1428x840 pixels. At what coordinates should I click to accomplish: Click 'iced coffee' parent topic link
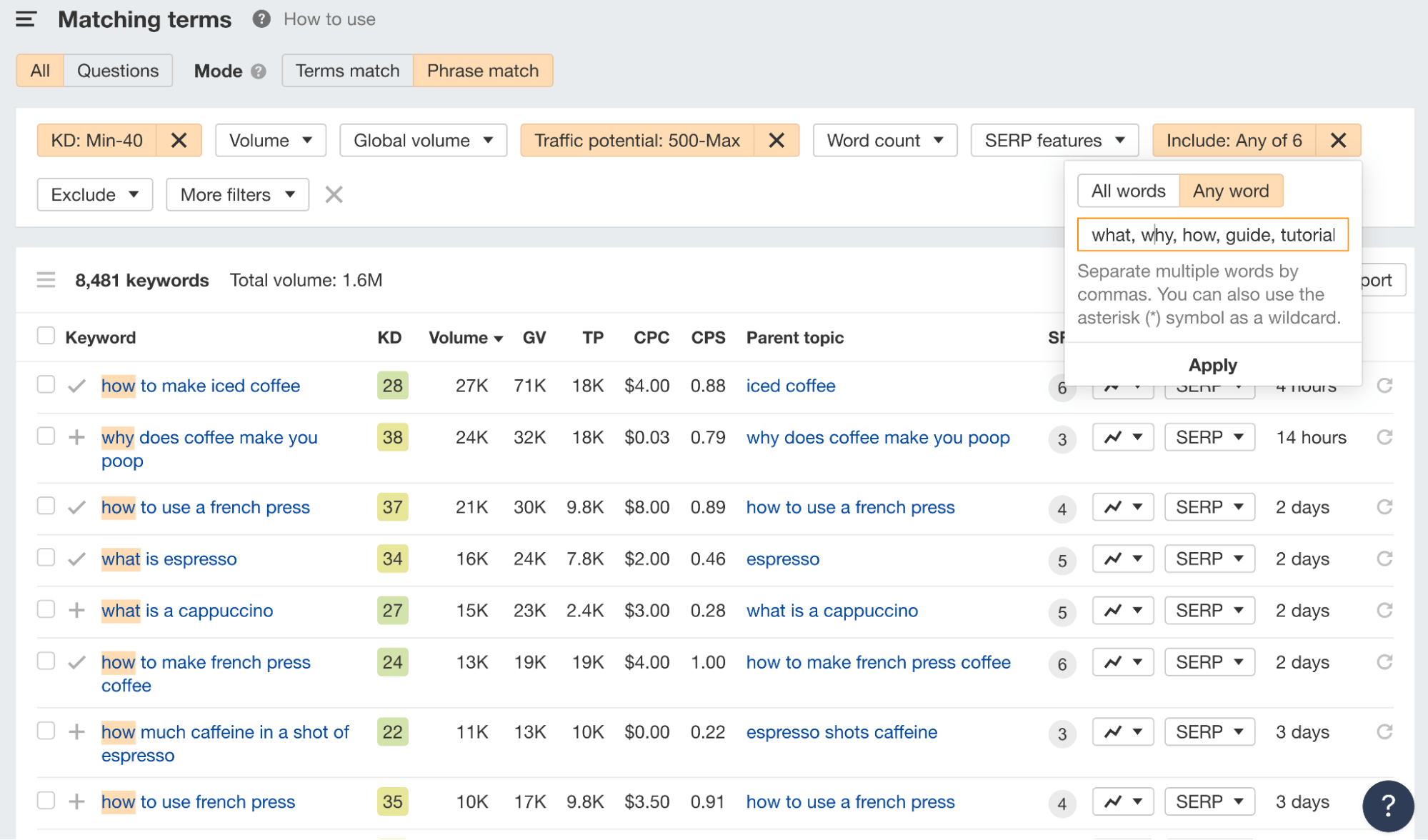(790, 386)
